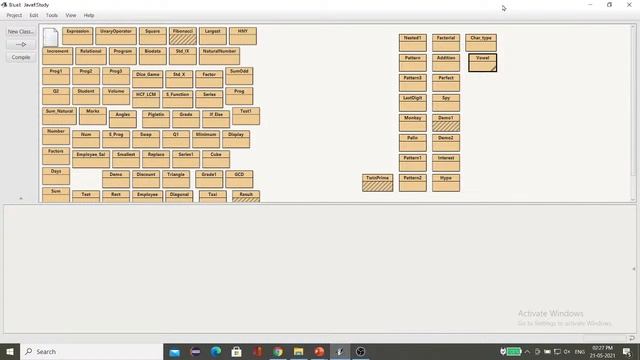This screenshot has height=360, width=640.
Task: Select the Expression class box
Action: (x=78, y=36)
